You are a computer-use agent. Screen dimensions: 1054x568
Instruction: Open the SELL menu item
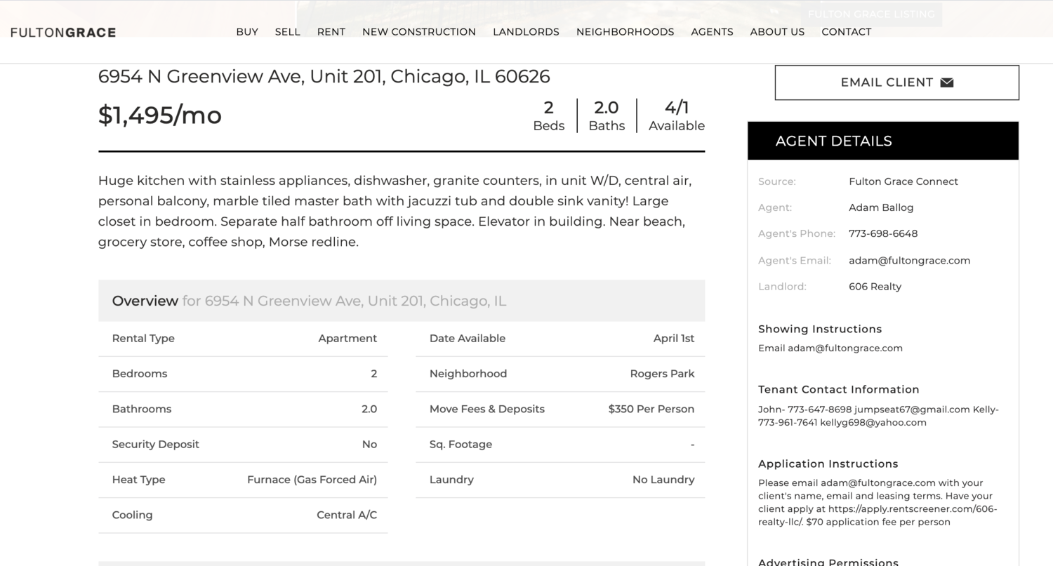287,32
